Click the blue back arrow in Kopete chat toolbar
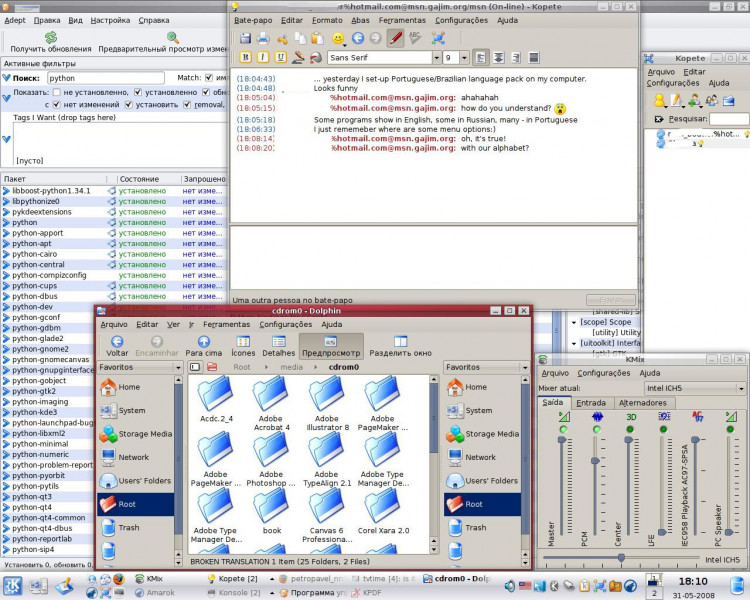 click(358, 38)
